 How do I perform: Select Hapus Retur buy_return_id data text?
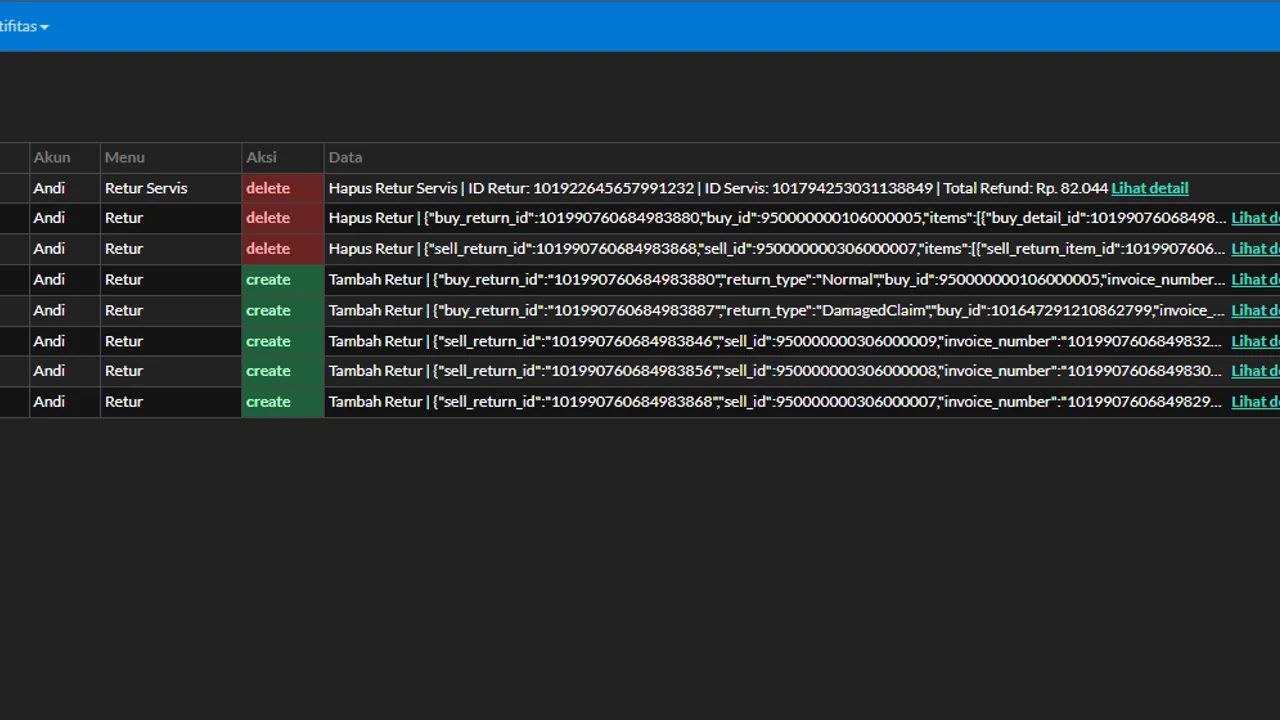click(x=777, y=218)
